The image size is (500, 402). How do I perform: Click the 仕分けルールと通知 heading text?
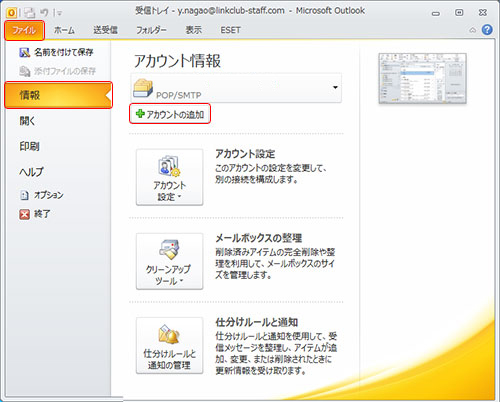pyautogui.click(x=257, y=322)
